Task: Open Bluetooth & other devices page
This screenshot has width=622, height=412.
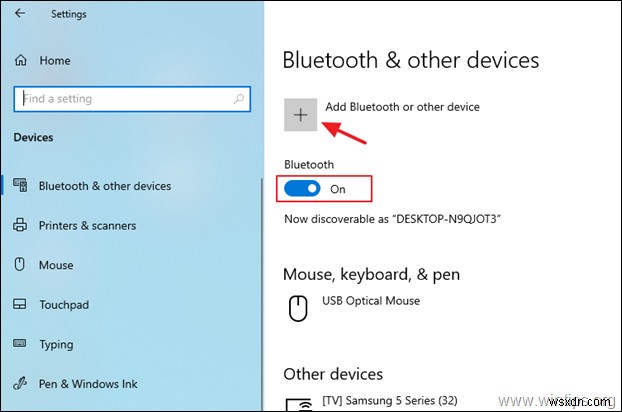Action: point(104,186)
